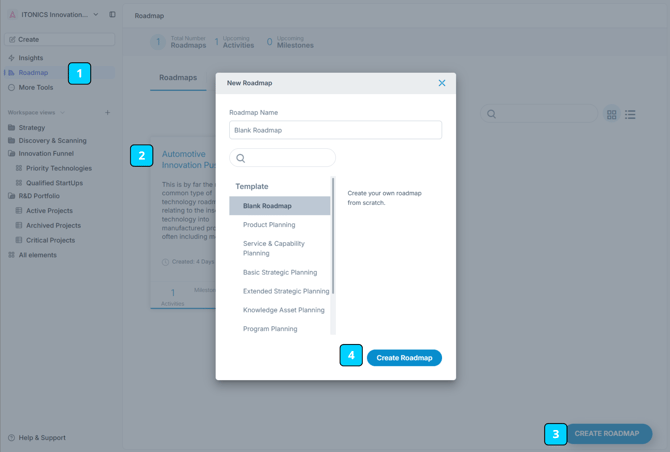Image resolution: width=670 pixels, height=452 pixels.
Task: Switch to grid view icon
Action: tap(612, 115)
